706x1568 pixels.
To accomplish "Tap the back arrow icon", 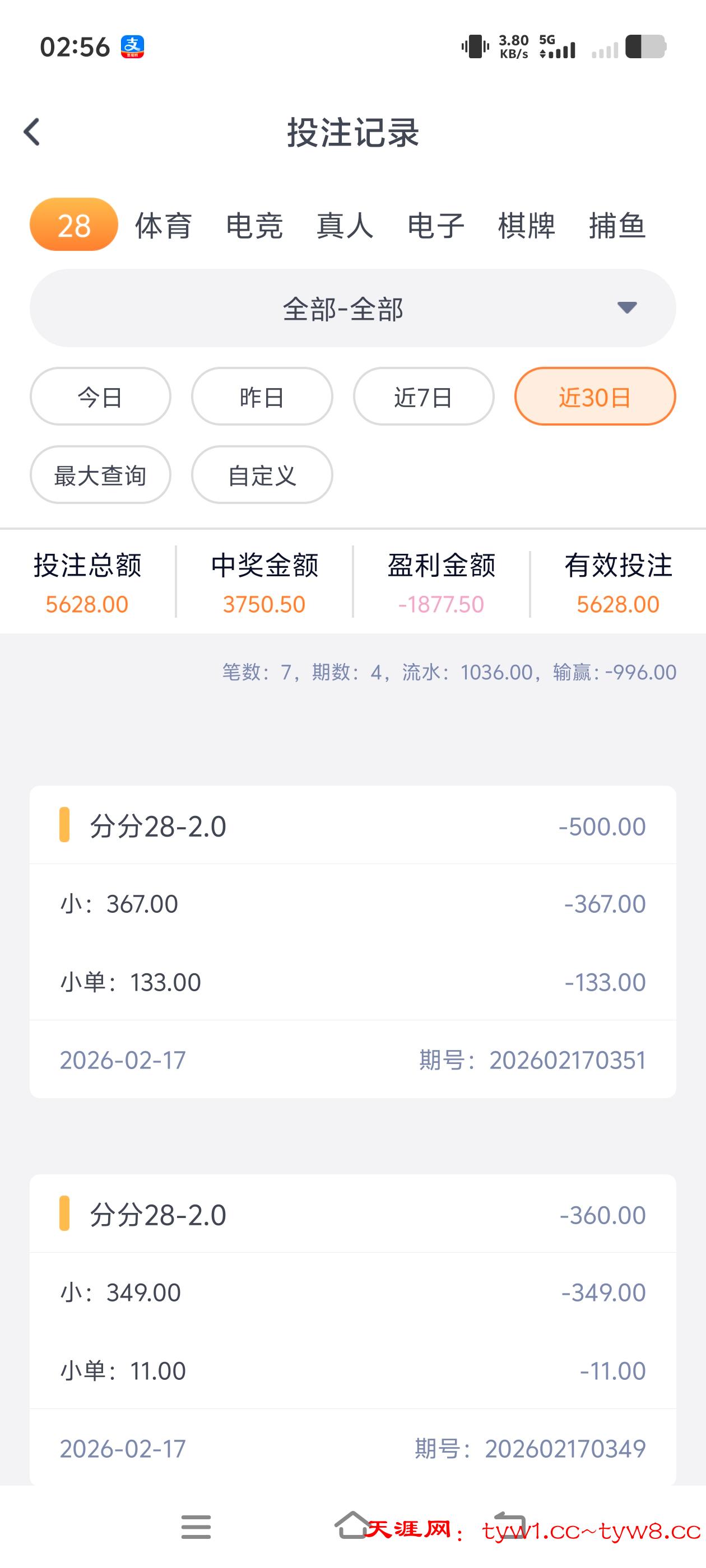I will [32, 132].
